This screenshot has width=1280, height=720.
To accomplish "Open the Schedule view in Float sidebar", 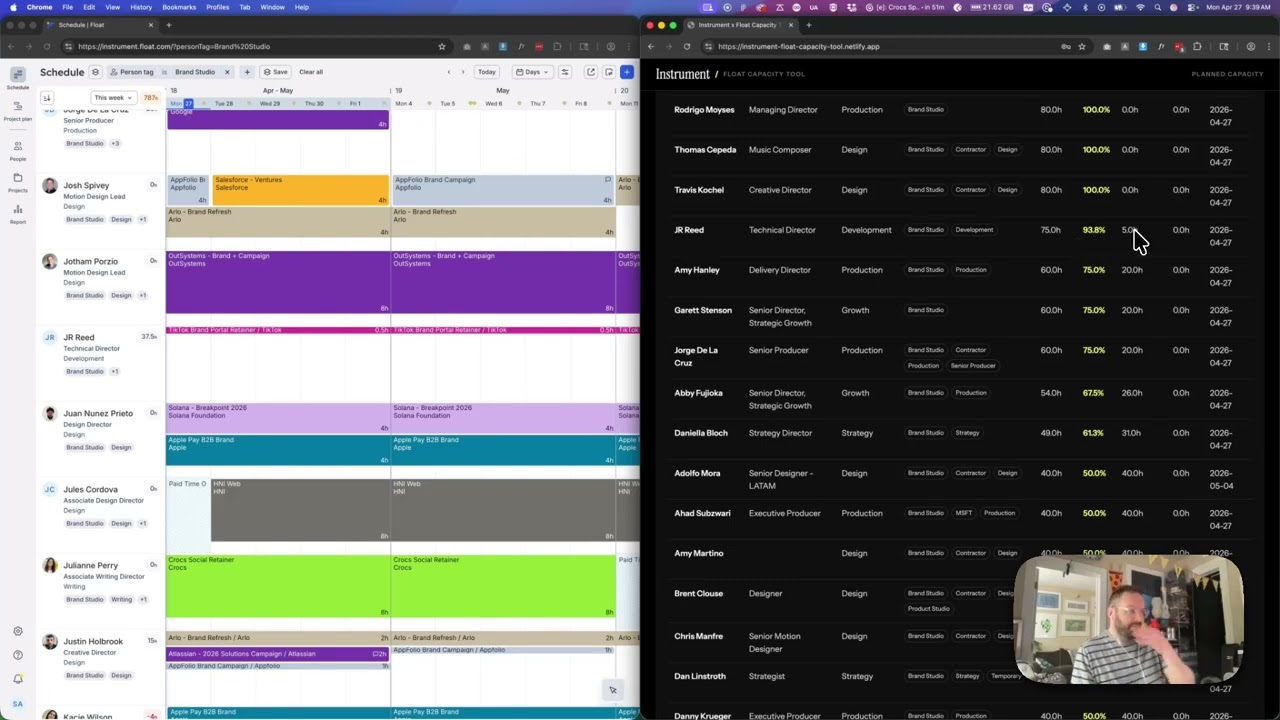I will (18, 79).
